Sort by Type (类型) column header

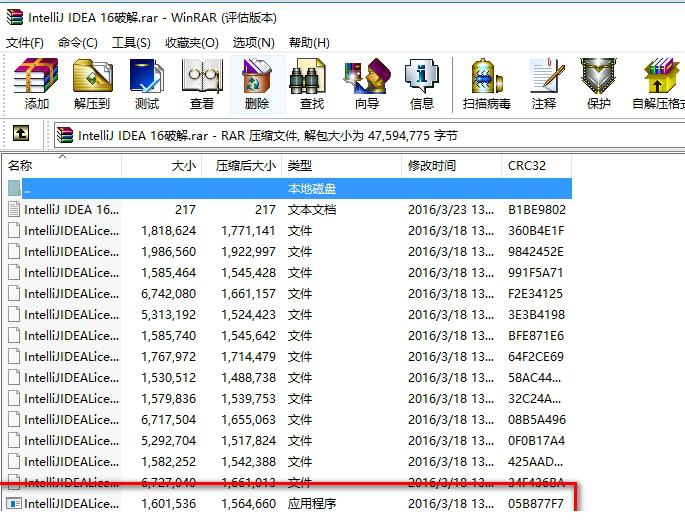[341, 166]
